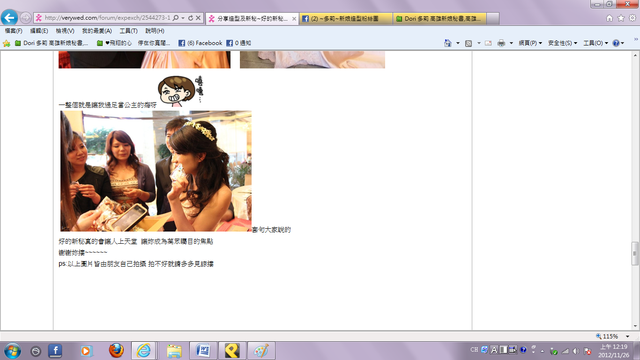Show hidden tray icons arrow
The width and height of the screenshot is (640, 360).
tap(542, 351)
